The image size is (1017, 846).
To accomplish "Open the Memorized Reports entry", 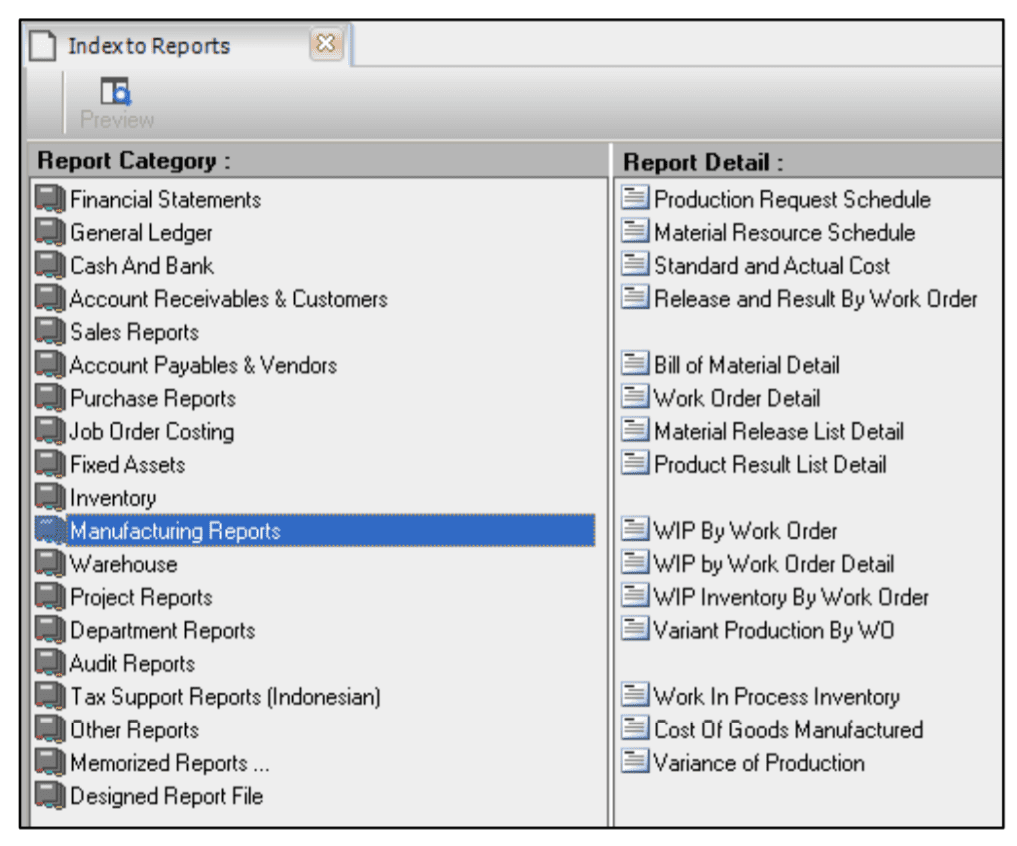I will click(x=169, y=763).
